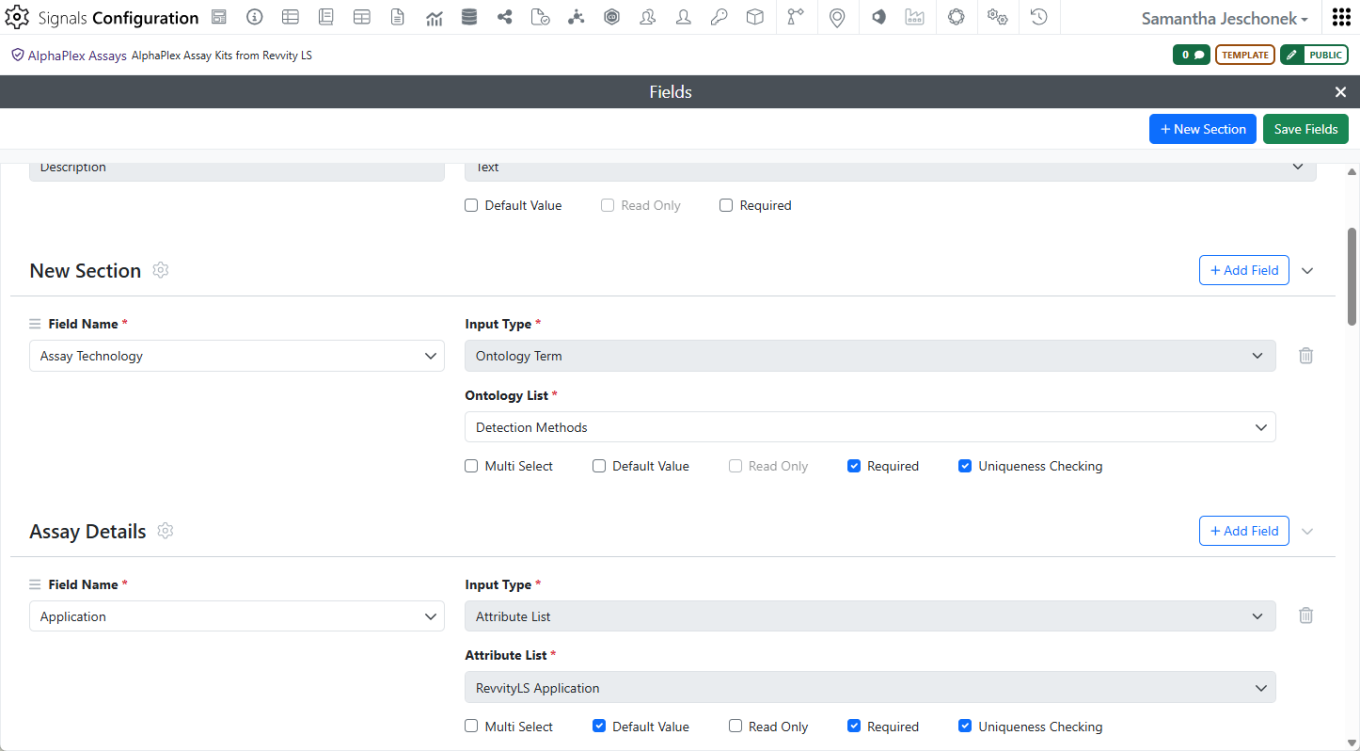Uncheck Uniqueness Checking for Application field
1360x751 pixels.
tap(965, 727)
